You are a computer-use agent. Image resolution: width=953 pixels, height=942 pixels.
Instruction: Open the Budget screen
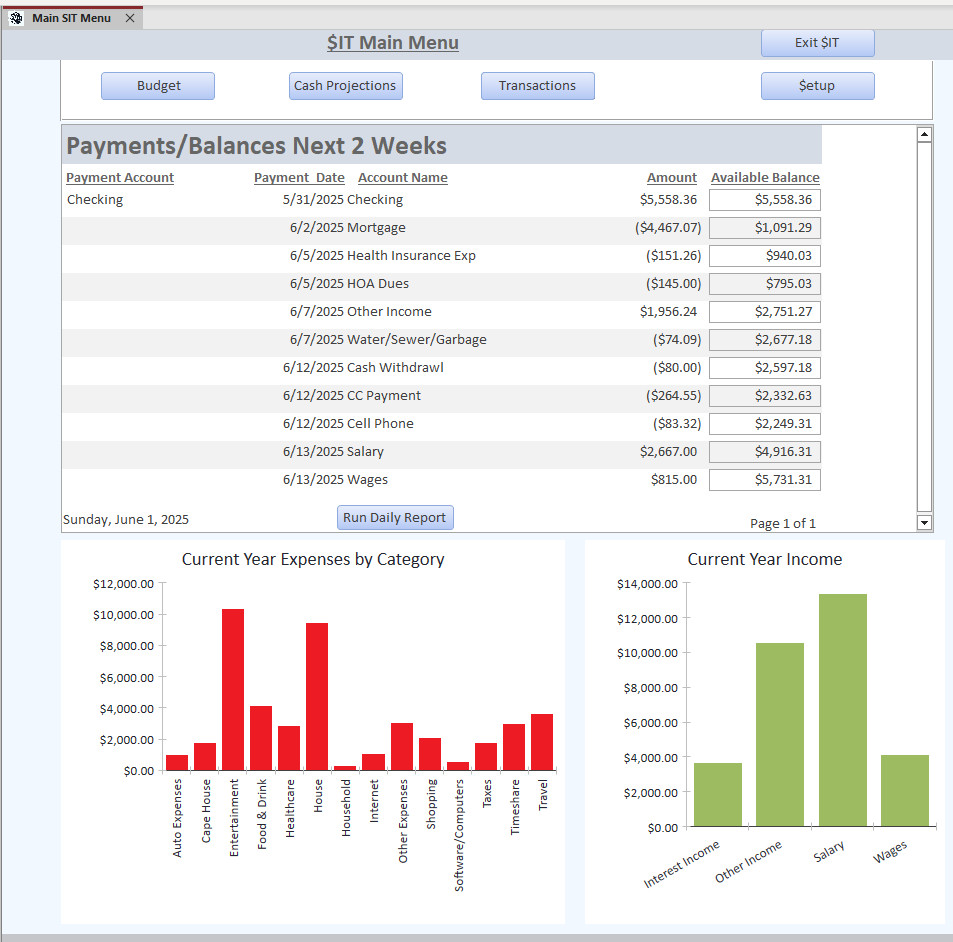tap(158, 86)
